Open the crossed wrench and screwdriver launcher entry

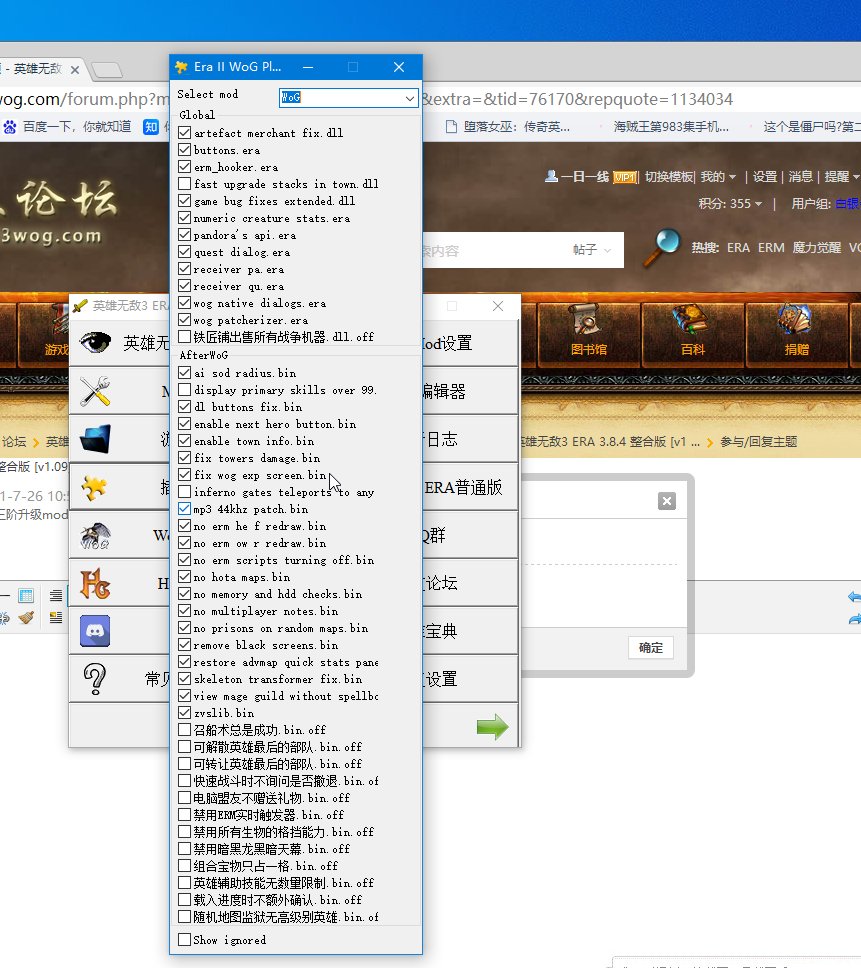click(x=94, y=391)
